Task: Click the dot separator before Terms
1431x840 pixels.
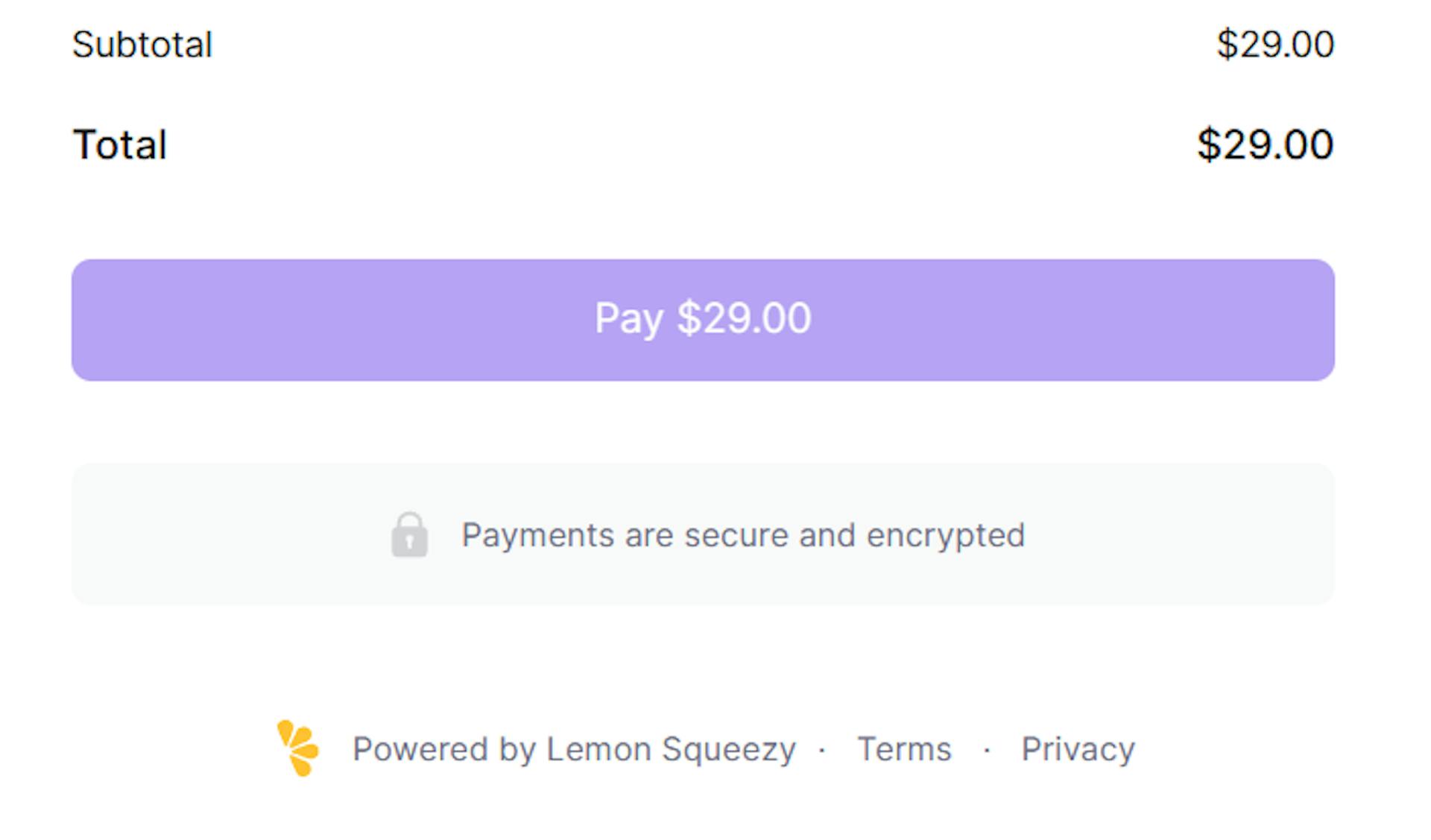Action: 822,750
